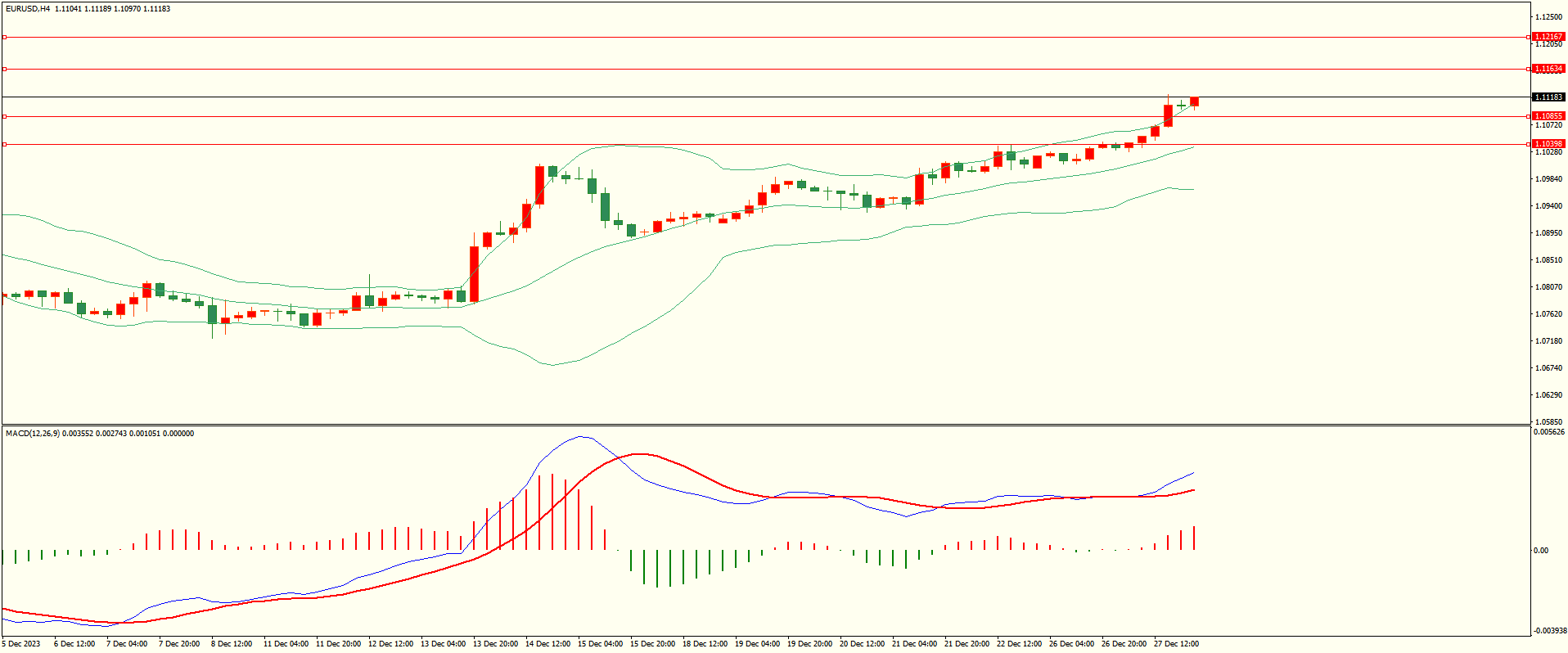Click the 7 Dec 04:00 time label
This screenshot has height=653, width=1568.
(x=127, y=644)
